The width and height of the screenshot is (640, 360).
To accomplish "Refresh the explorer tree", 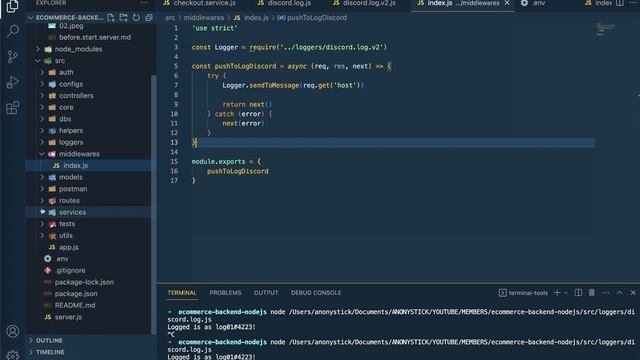I will pos(136,18).
